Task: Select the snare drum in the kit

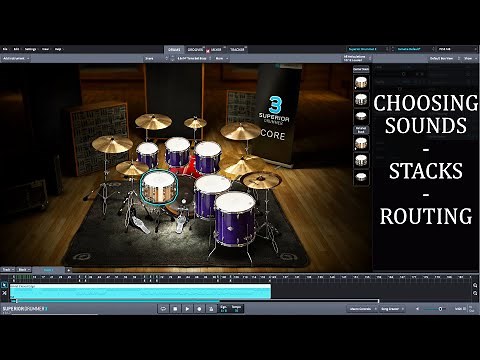Action: (159, 188)
